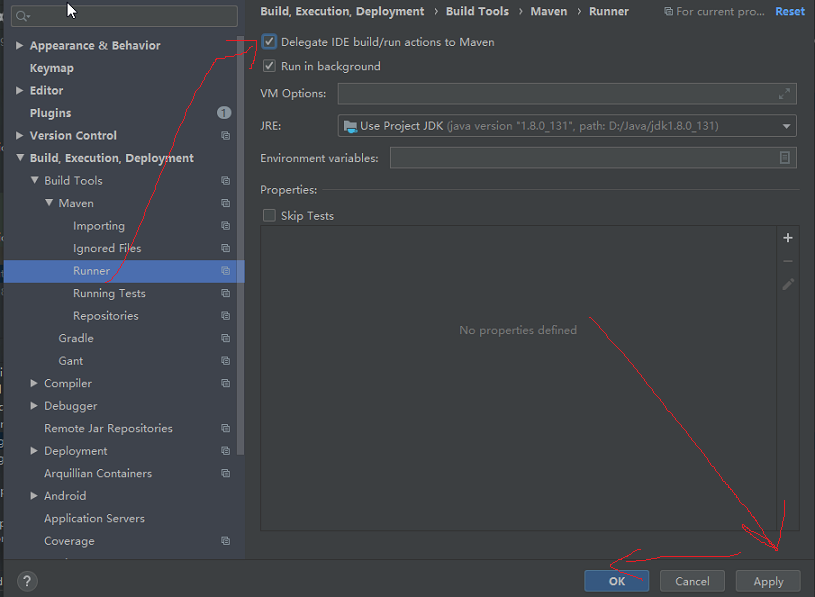Viewport: 815px width, 597px height.
Task: Edit the selected Maven property
Action: coord(788,284)
